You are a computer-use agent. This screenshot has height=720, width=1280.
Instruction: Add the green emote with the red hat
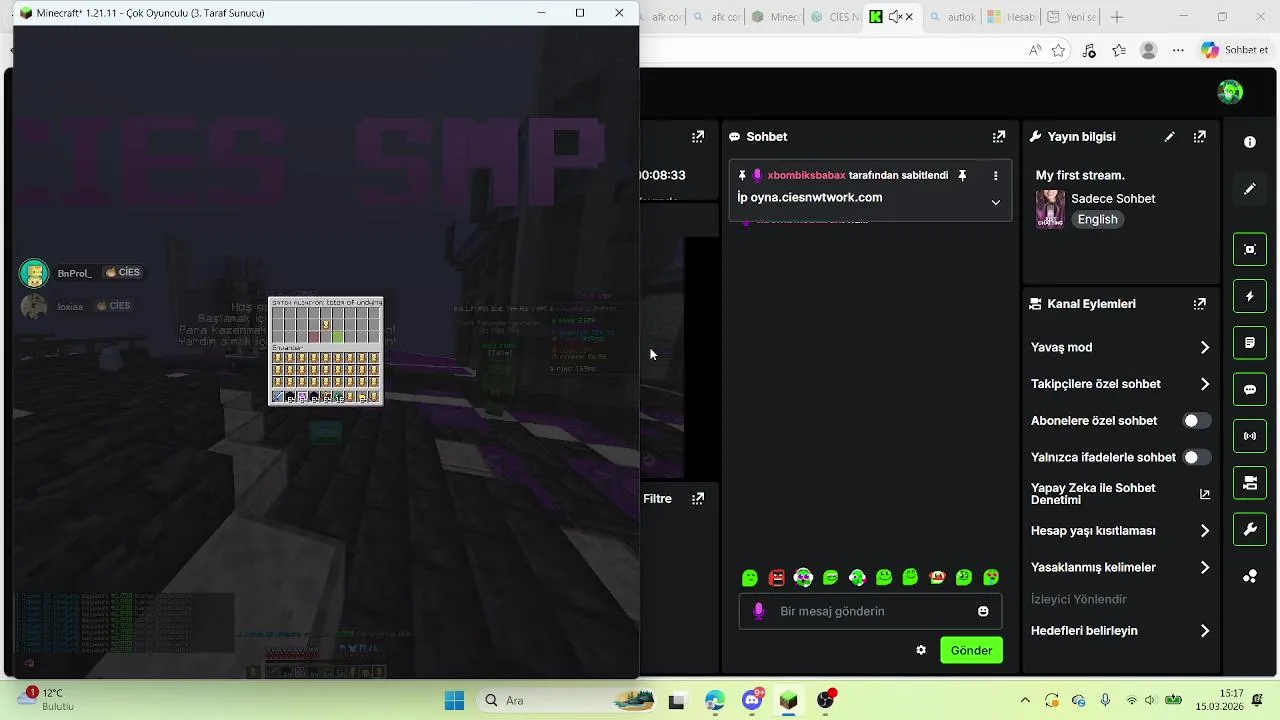(x=937, y=577)
